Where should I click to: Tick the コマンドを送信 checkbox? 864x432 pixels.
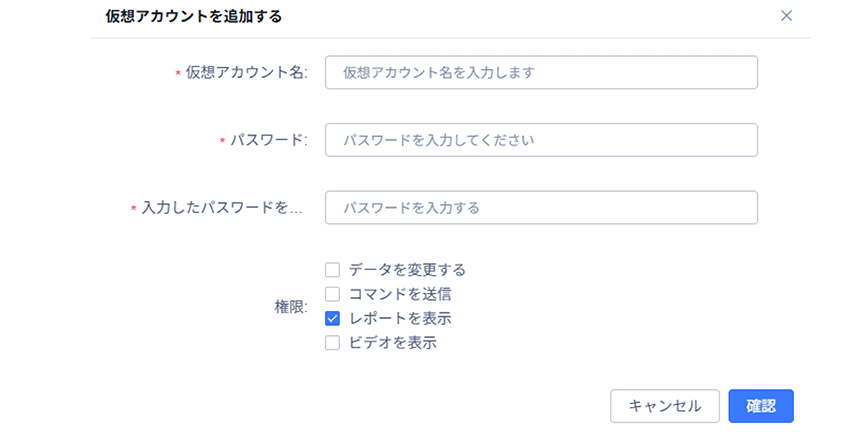tap(333, 294)
